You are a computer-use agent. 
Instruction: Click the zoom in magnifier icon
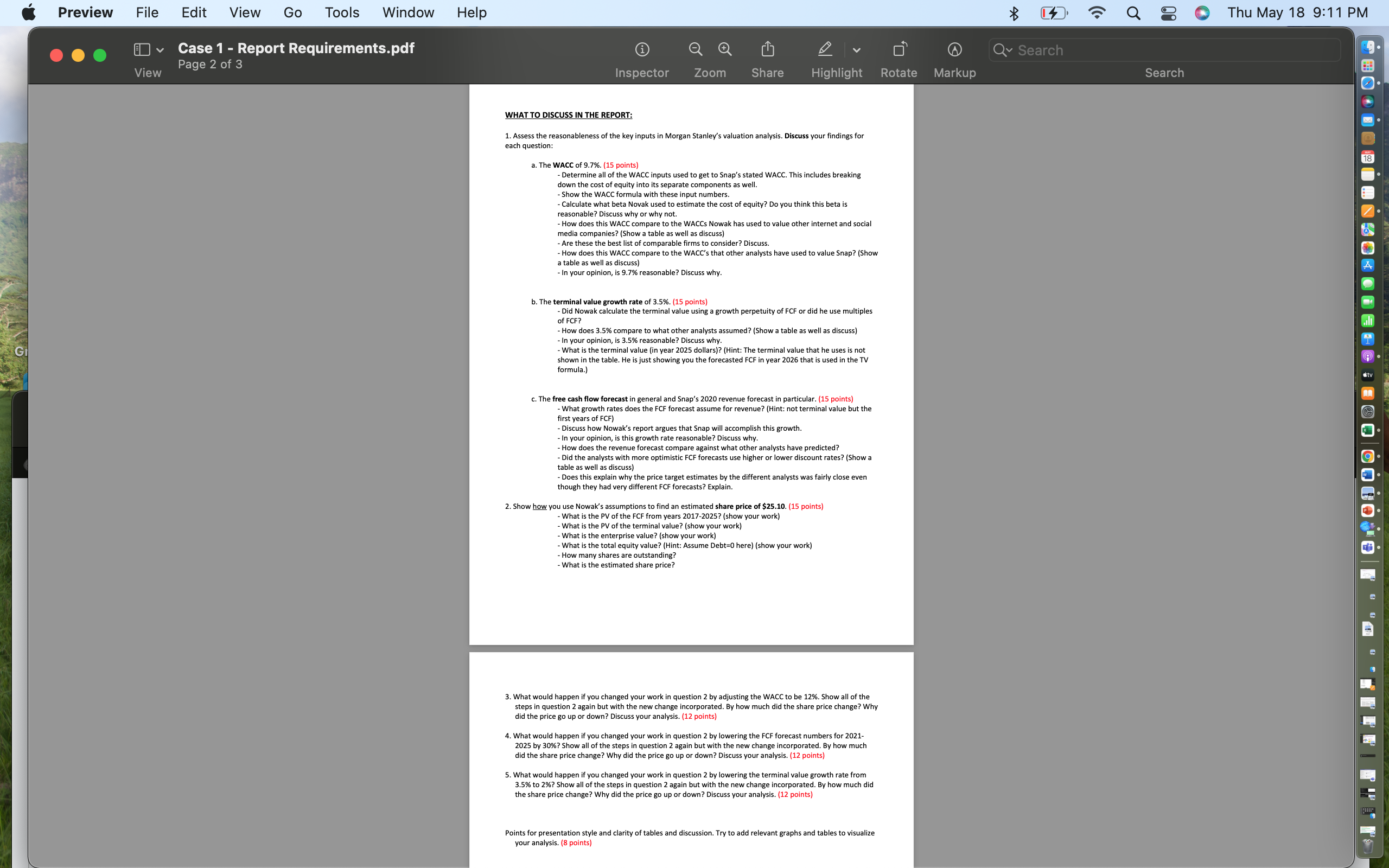coord(725,50)
